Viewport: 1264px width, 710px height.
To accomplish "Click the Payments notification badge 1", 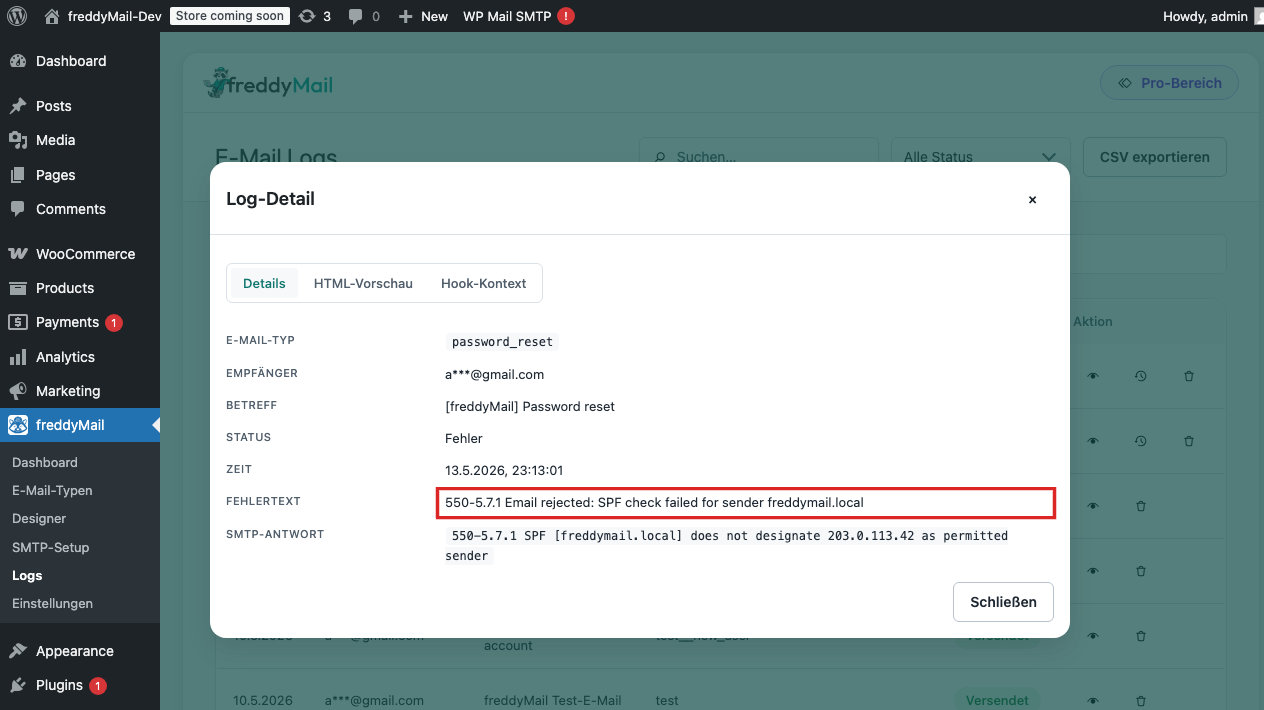I will (114, 323).
